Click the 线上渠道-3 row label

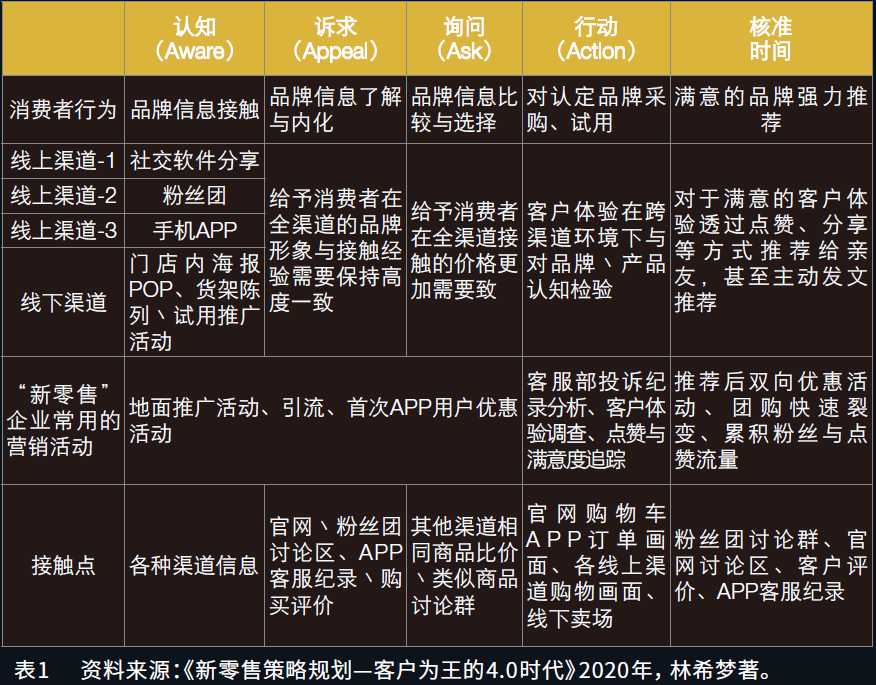pos(63,231)
